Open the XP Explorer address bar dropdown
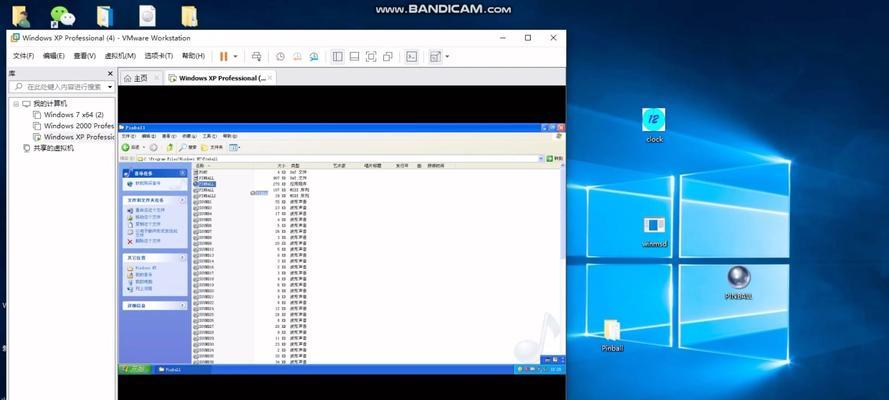 (x=541, y=159)
